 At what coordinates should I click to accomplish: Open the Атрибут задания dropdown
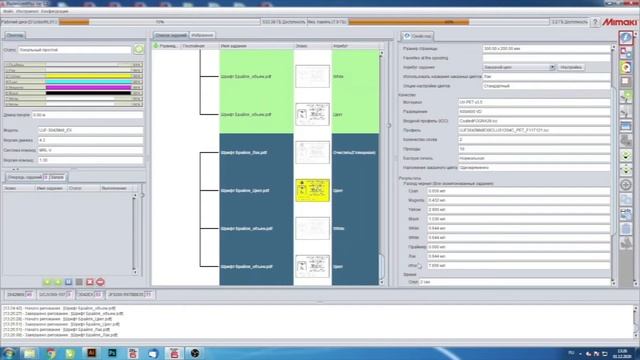pos(519,67)
